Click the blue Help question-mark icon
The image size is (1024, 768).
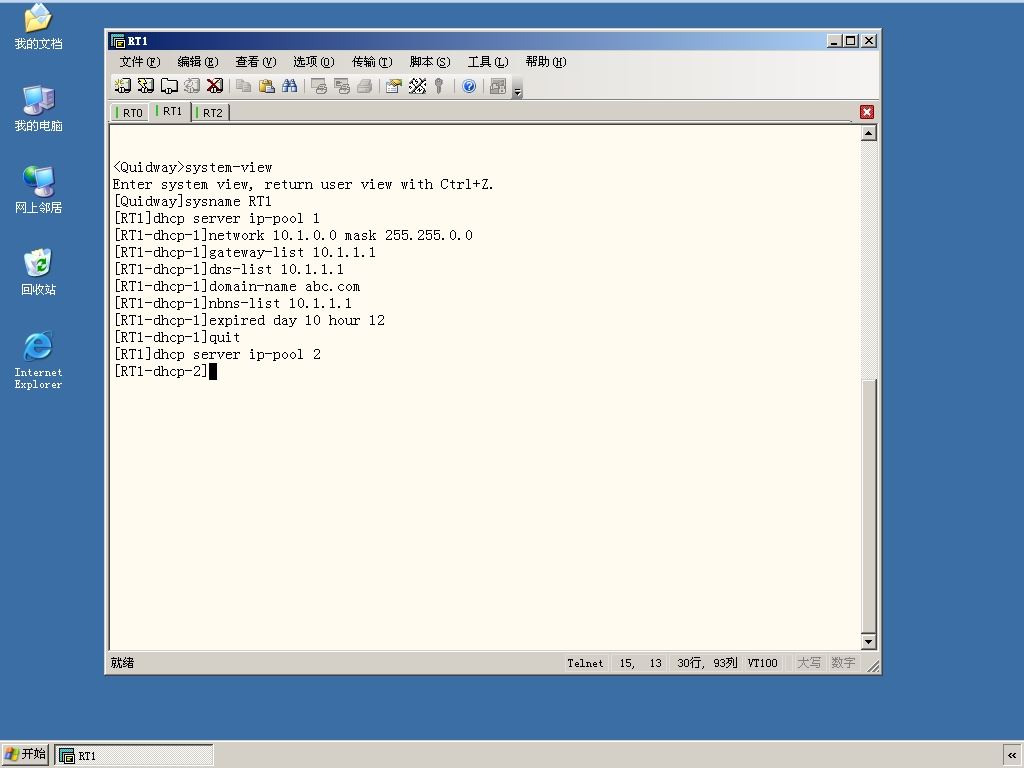469,86
